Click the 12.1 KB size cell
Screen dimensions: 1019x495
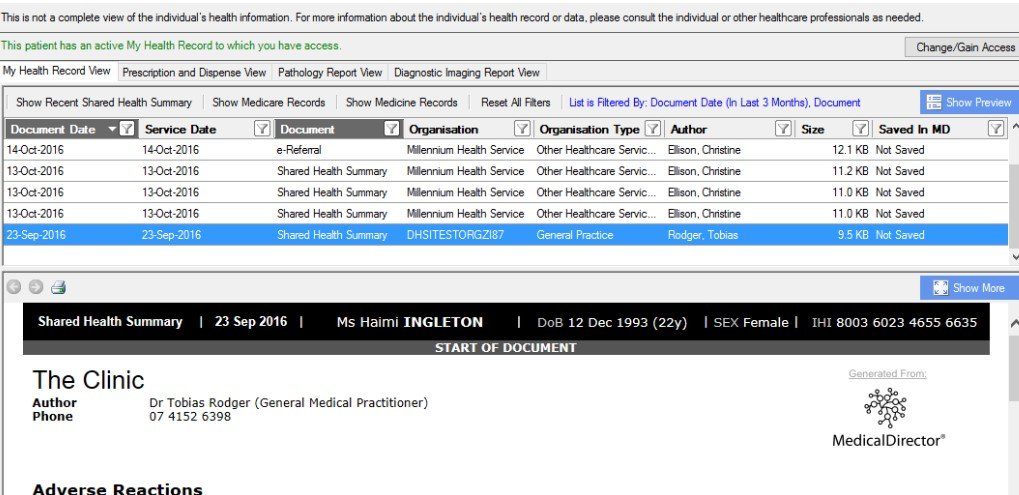coord(850,150)
